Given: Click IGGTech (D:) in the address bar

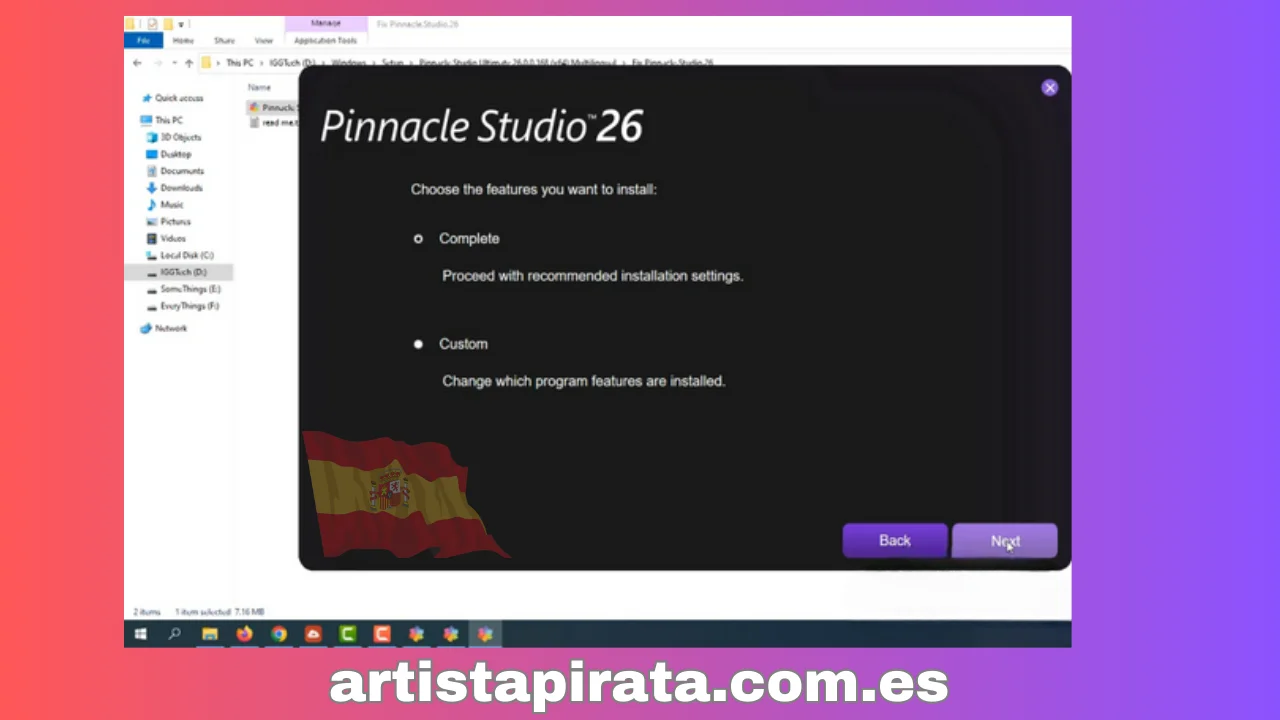Looking at the screenshot, I should (x=292, y=62).
